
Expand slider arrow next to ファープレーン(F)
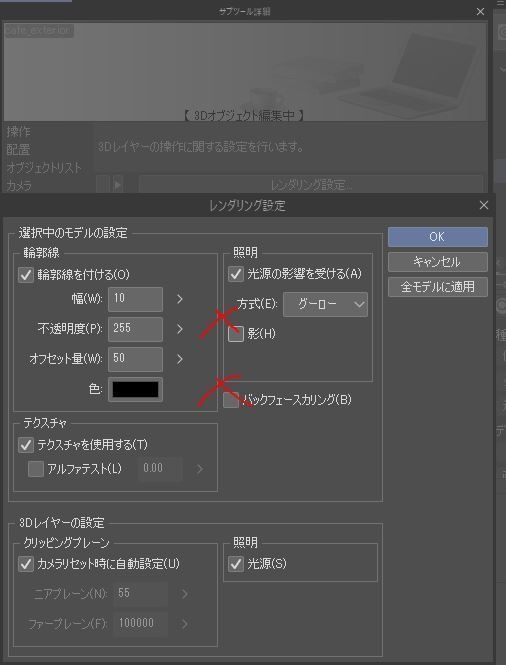pos(185,624)
